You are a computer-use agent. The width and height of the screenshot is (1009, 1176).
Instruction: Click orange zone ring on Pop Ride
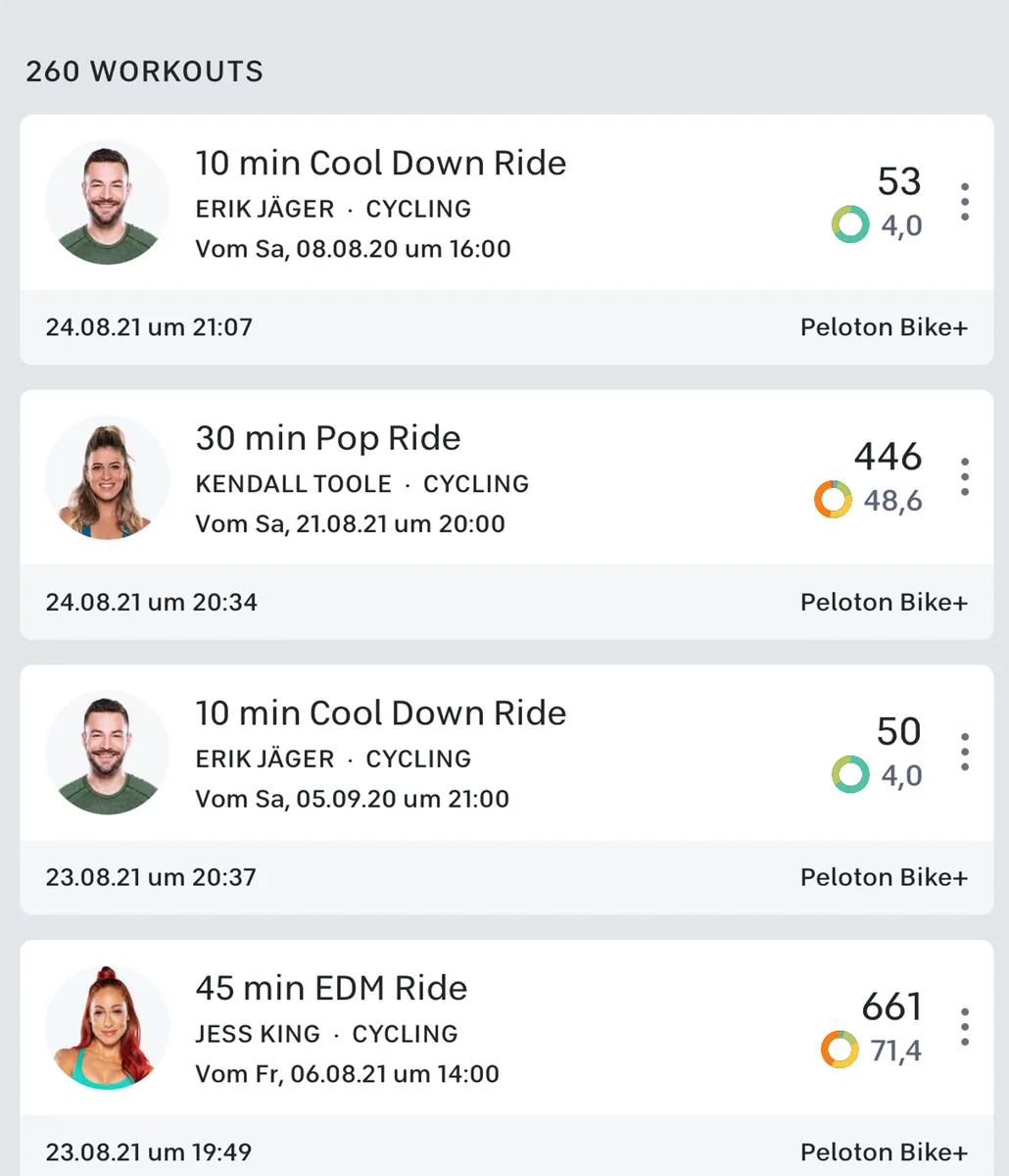click(x=833, y=501)
